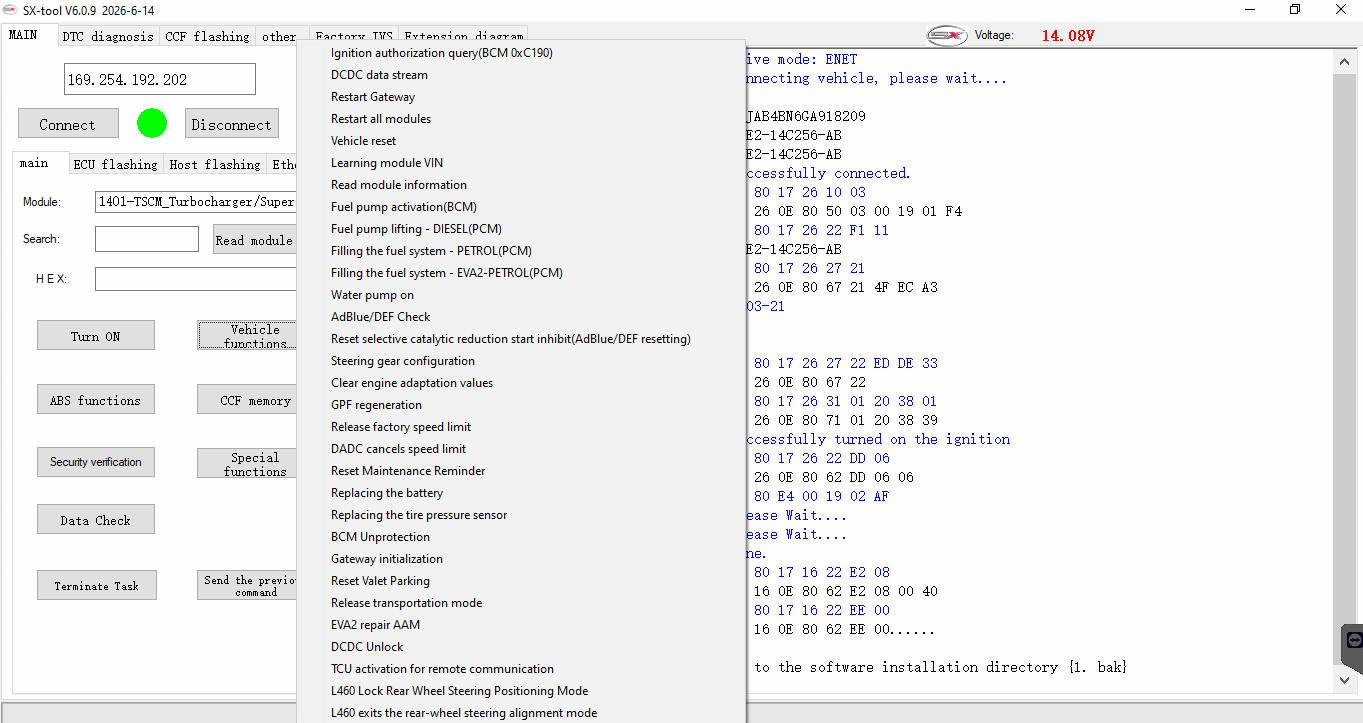Open the DTC diagnosis tab
The height and width of the screenshot is (723, 1363).
tap(108, 36)
